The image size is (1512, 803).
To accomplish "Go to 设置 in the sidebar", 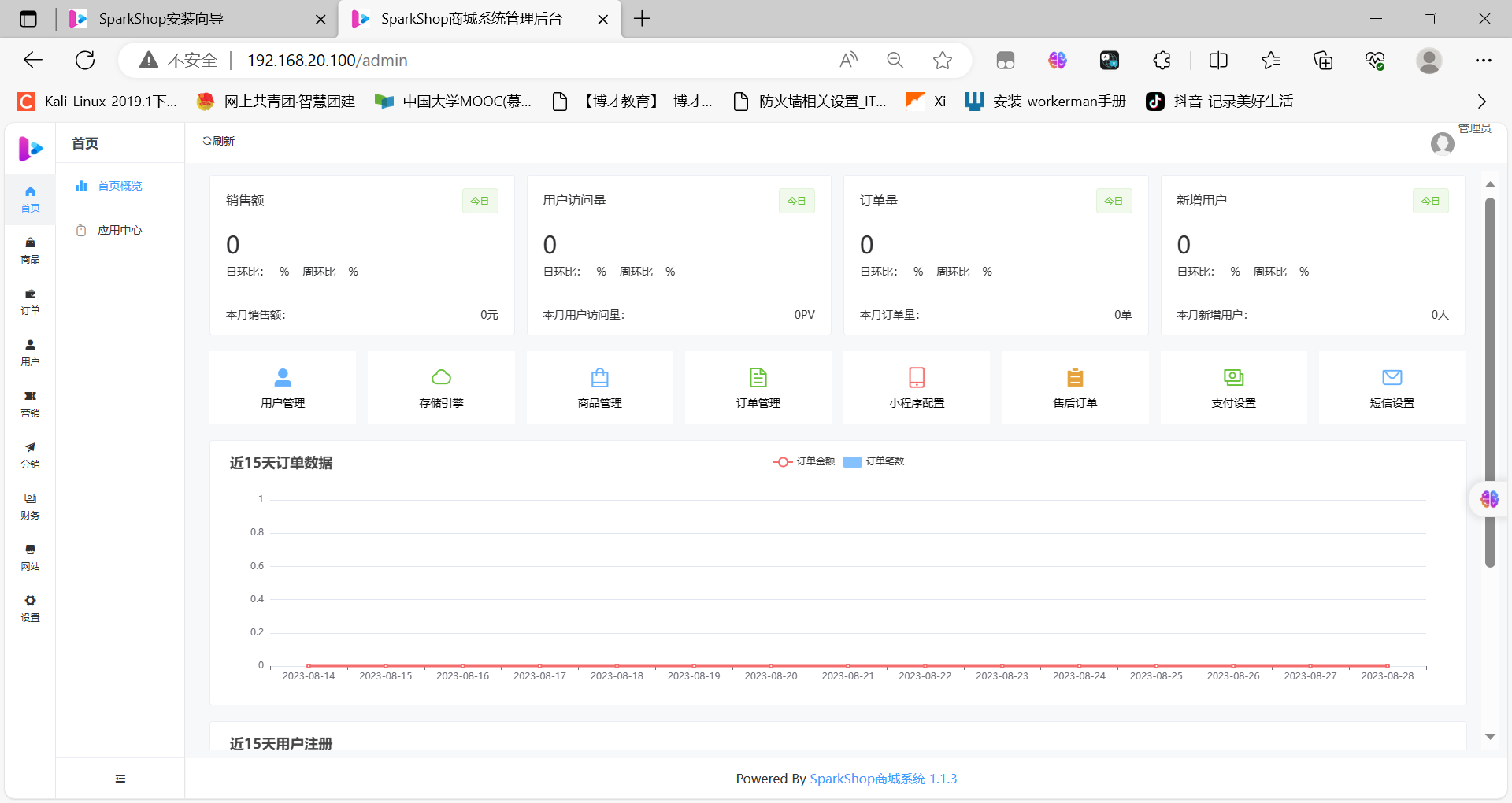I will click(30, 609).
